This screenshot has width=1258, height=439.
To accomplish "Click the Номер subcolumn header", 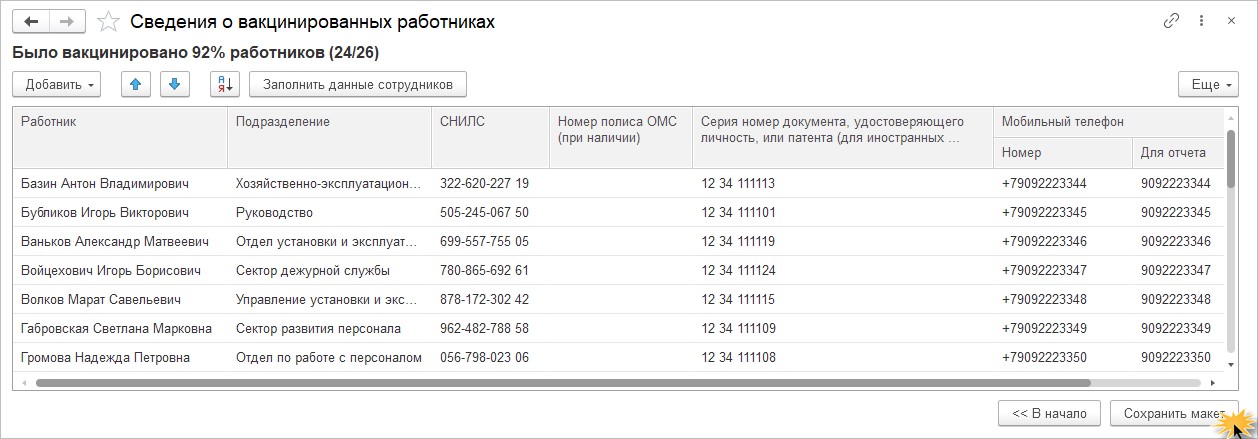I will point(1063,153).
